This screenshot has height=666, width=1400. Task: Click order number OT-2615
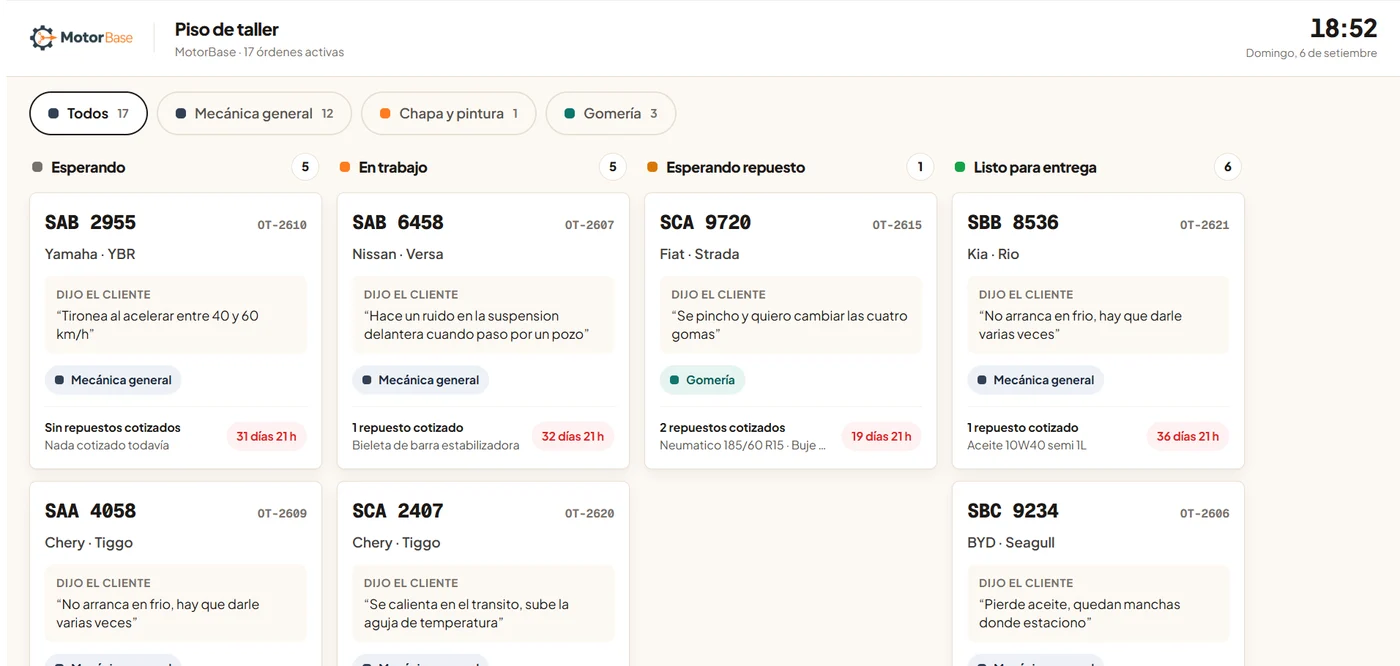[x=897, y=225]
